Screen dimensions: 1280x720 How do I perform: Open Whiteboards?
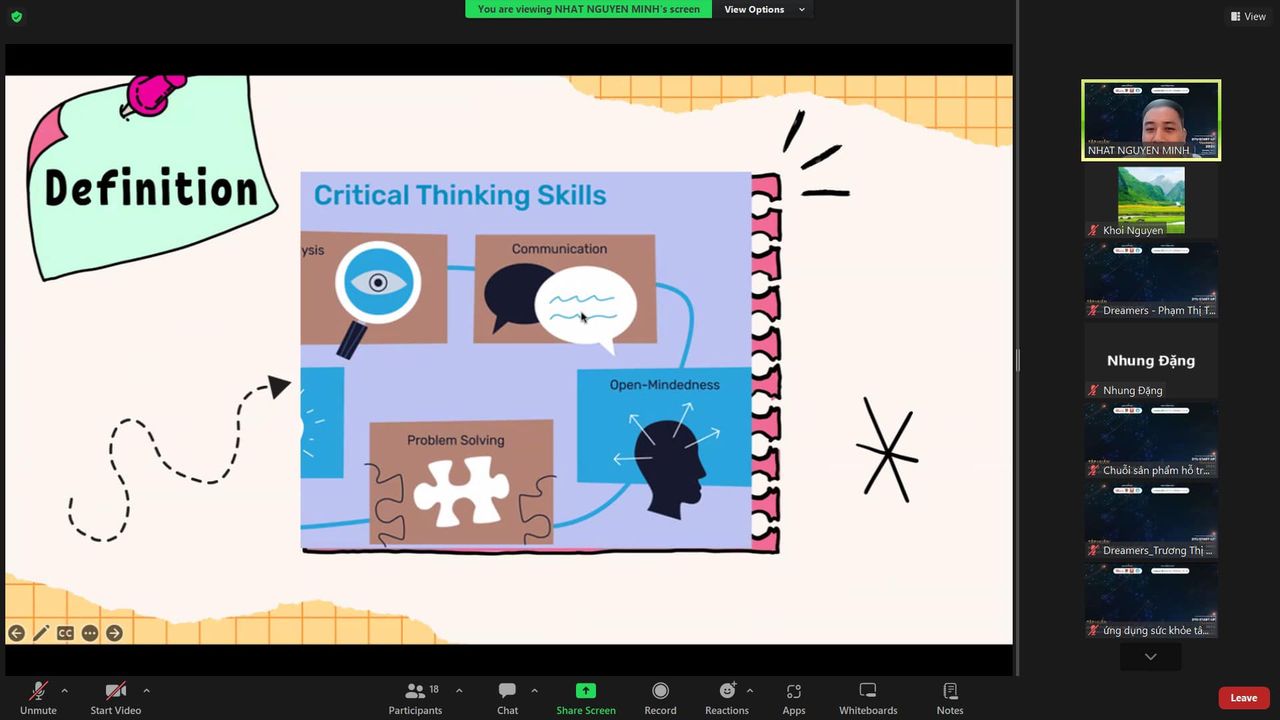click(x=868, y=691)
